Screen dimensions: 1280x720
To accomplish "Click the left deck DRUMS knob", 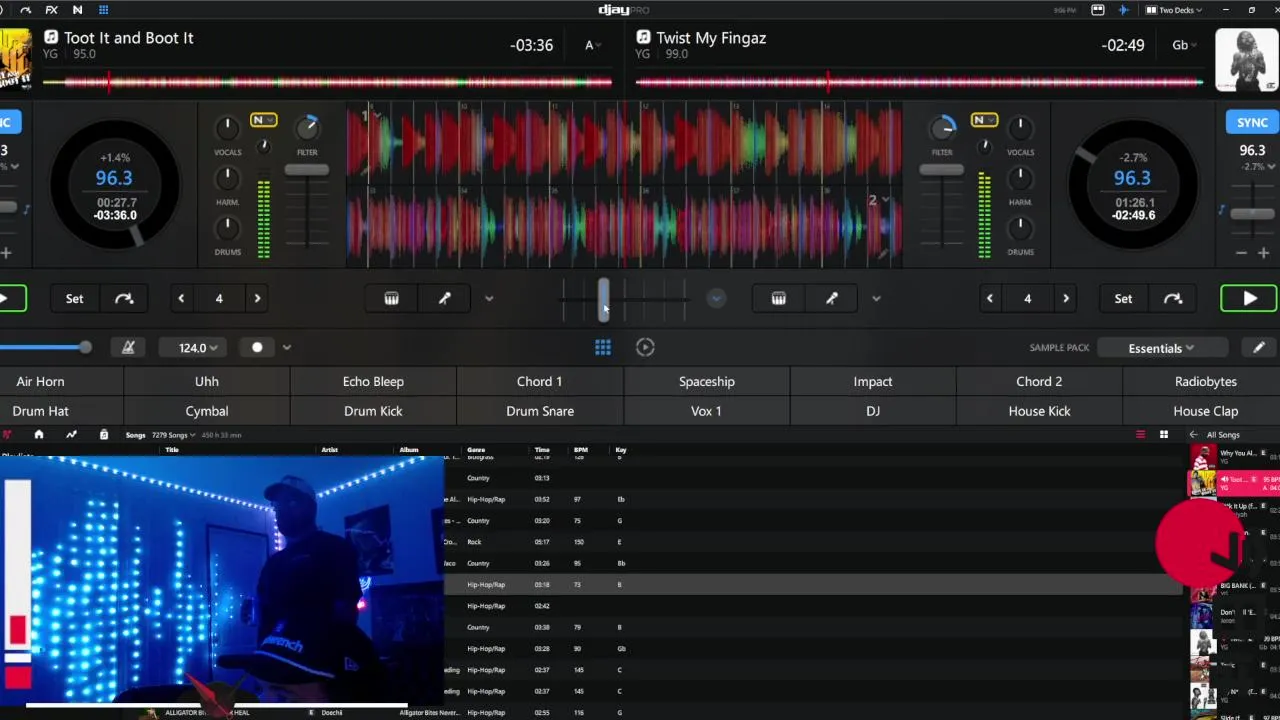I will [x=227, y=228].
